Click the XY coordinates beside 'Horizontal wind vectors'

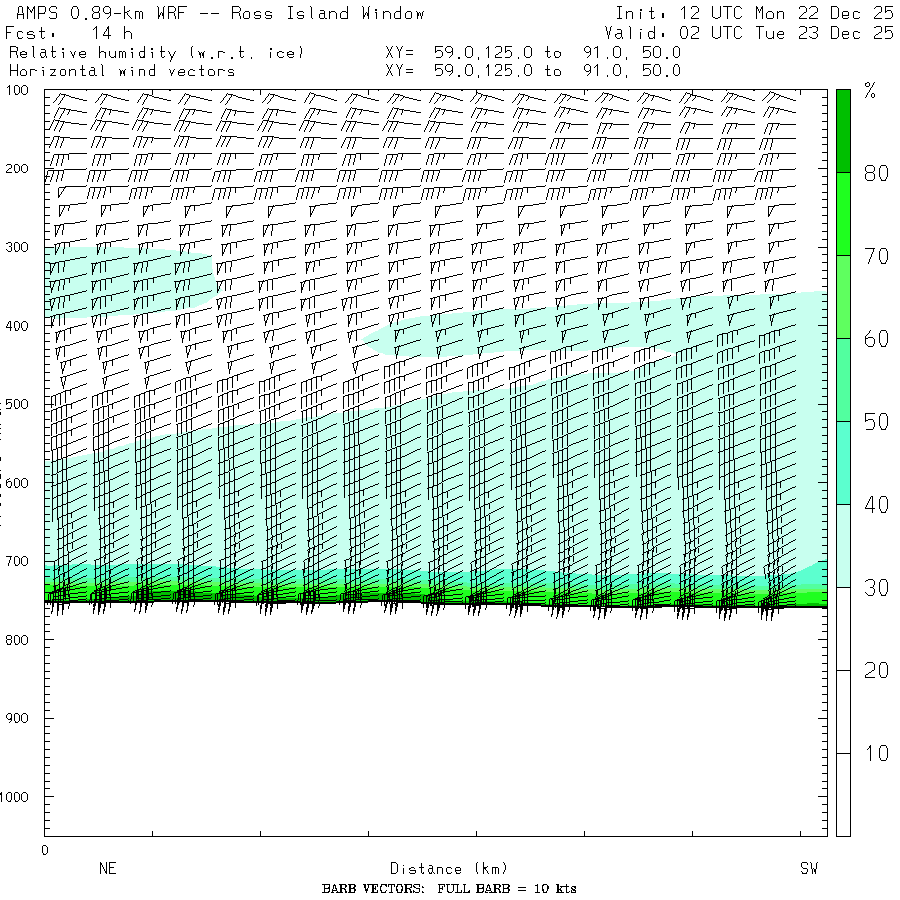click(x=533, y=71)
